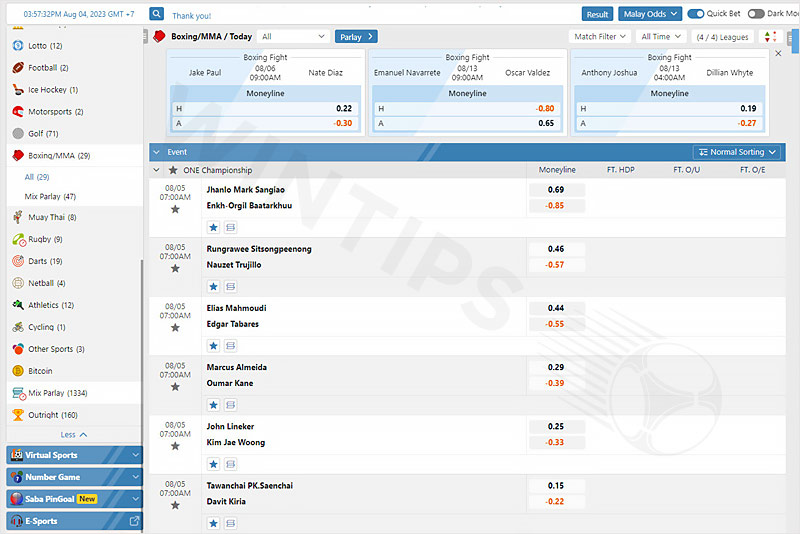This screenshot has height=534, width=800.
Task: Click red/green odds arrows display icon
Action: pos(770,37)
